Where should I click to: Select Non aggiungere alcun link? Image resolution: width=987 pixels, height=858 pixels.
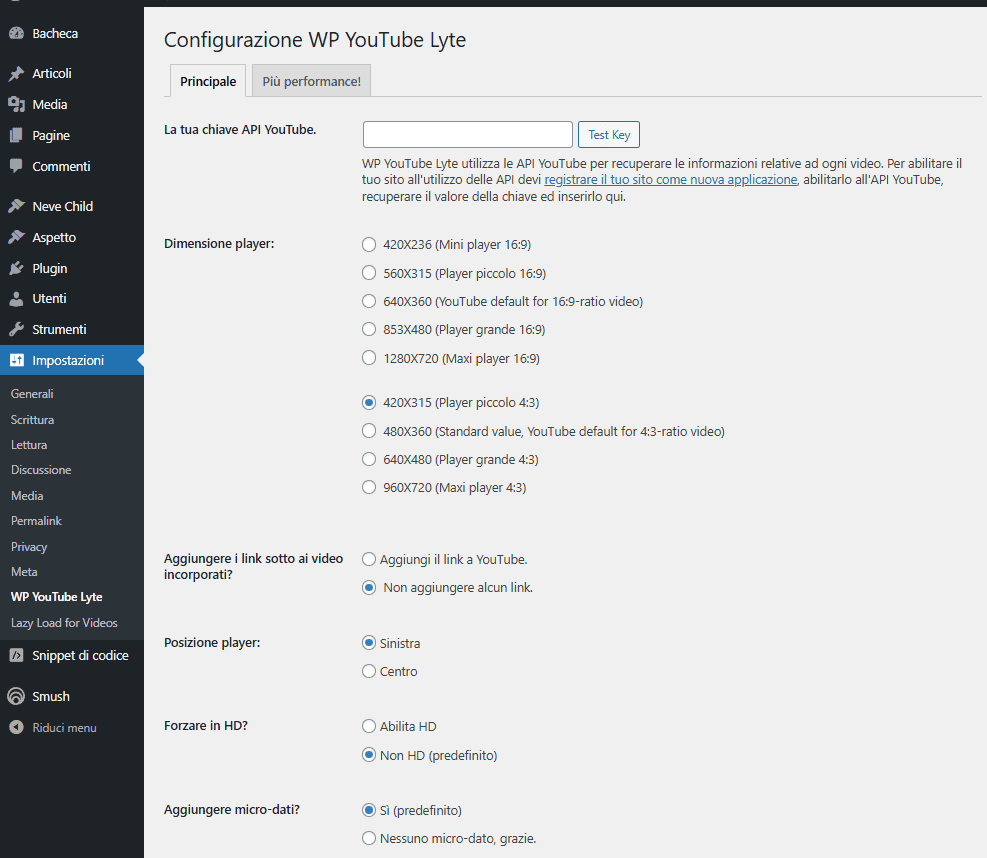pos(369,587)
